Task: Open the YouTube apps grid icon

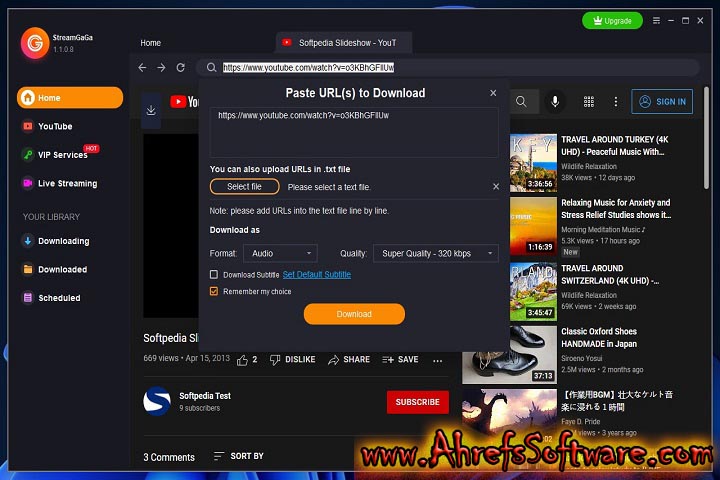Action: [x=589, y=101]
